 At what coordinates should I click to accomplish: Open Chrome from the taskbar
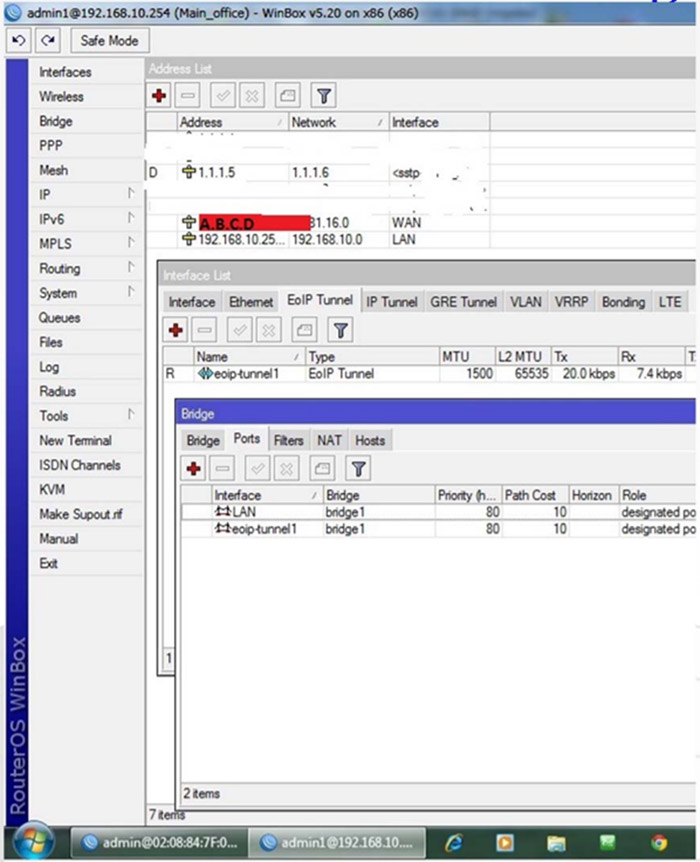[x=659, y=843]
